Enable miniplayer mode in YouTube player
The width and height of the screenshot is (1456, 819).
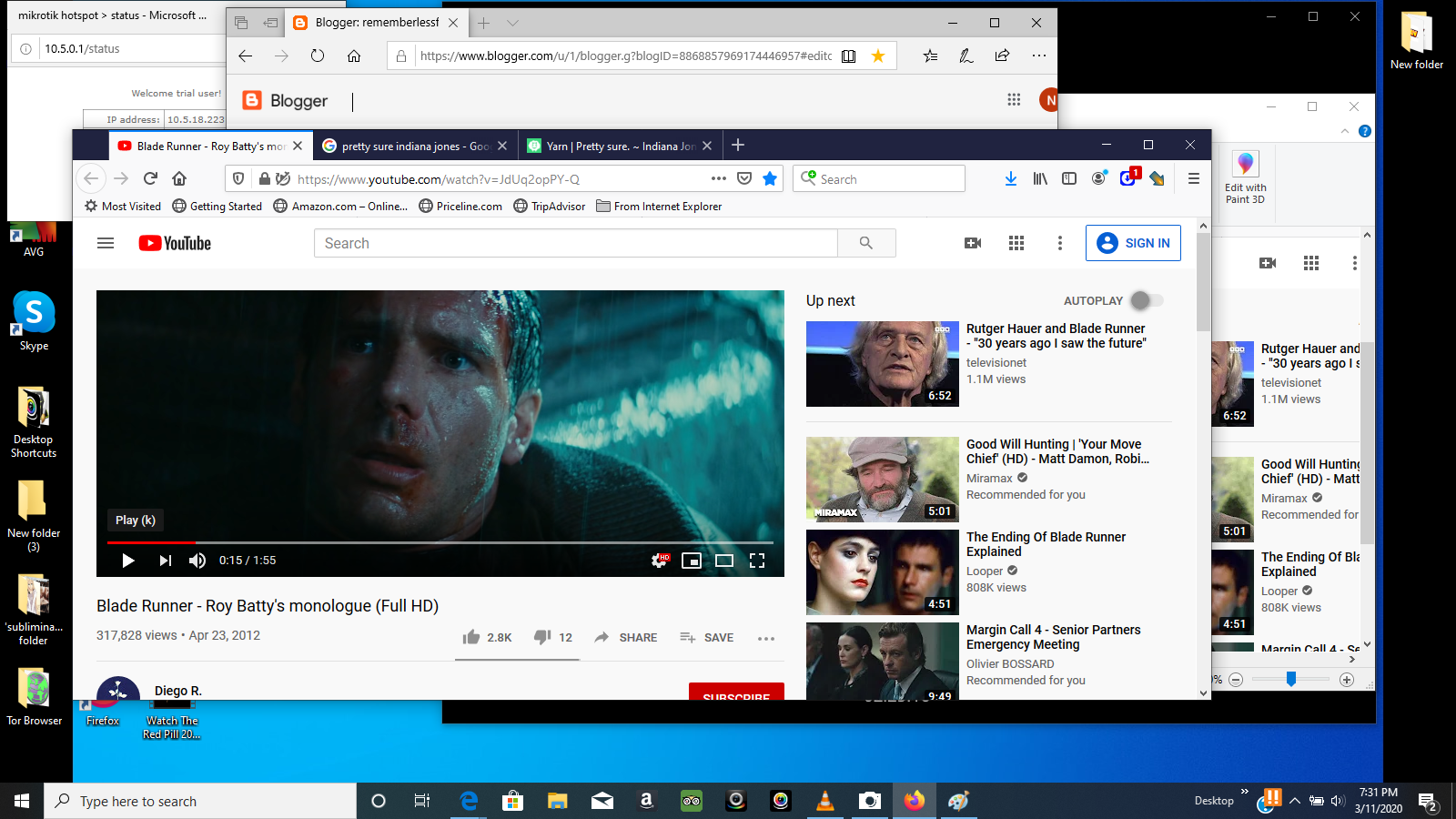pos(692,561)
